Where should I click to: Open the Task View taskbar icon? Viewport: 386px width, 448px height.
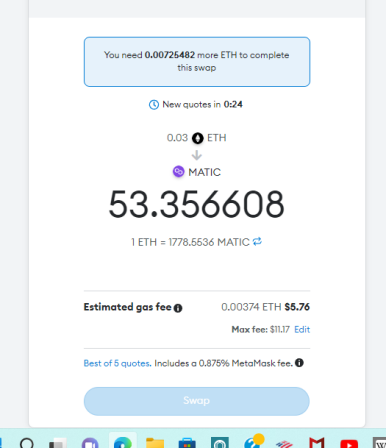pos(58,443)
